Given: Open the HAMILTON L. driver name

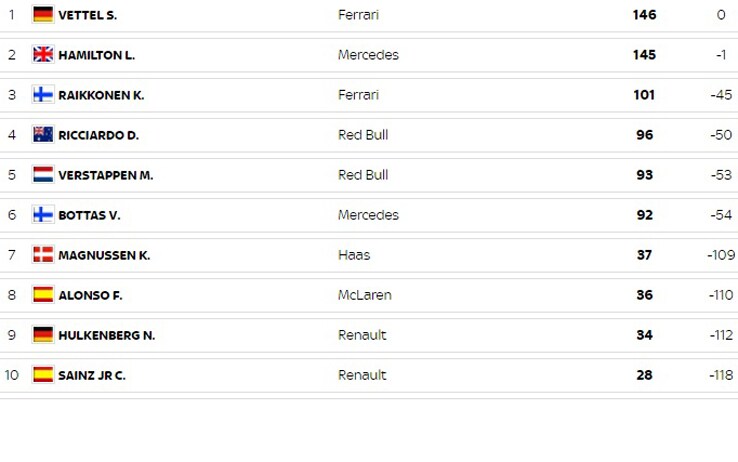Looking at the screenshot, I should [x=96, y=55].
